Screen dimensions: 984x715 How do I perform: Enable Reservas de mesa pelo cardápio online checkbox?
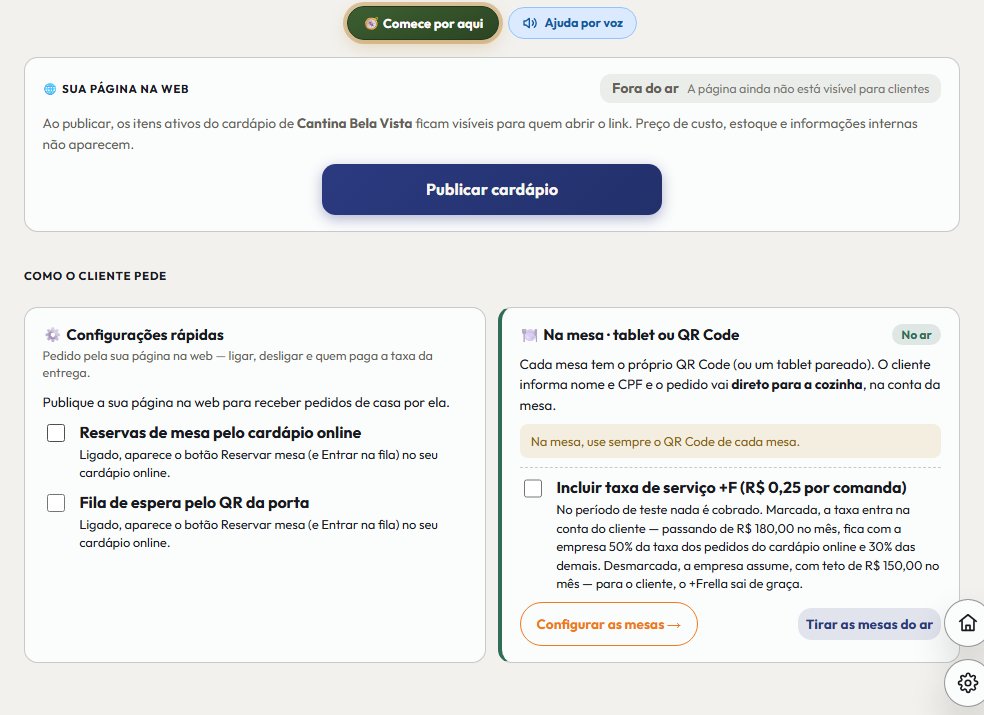click(56, 433)
